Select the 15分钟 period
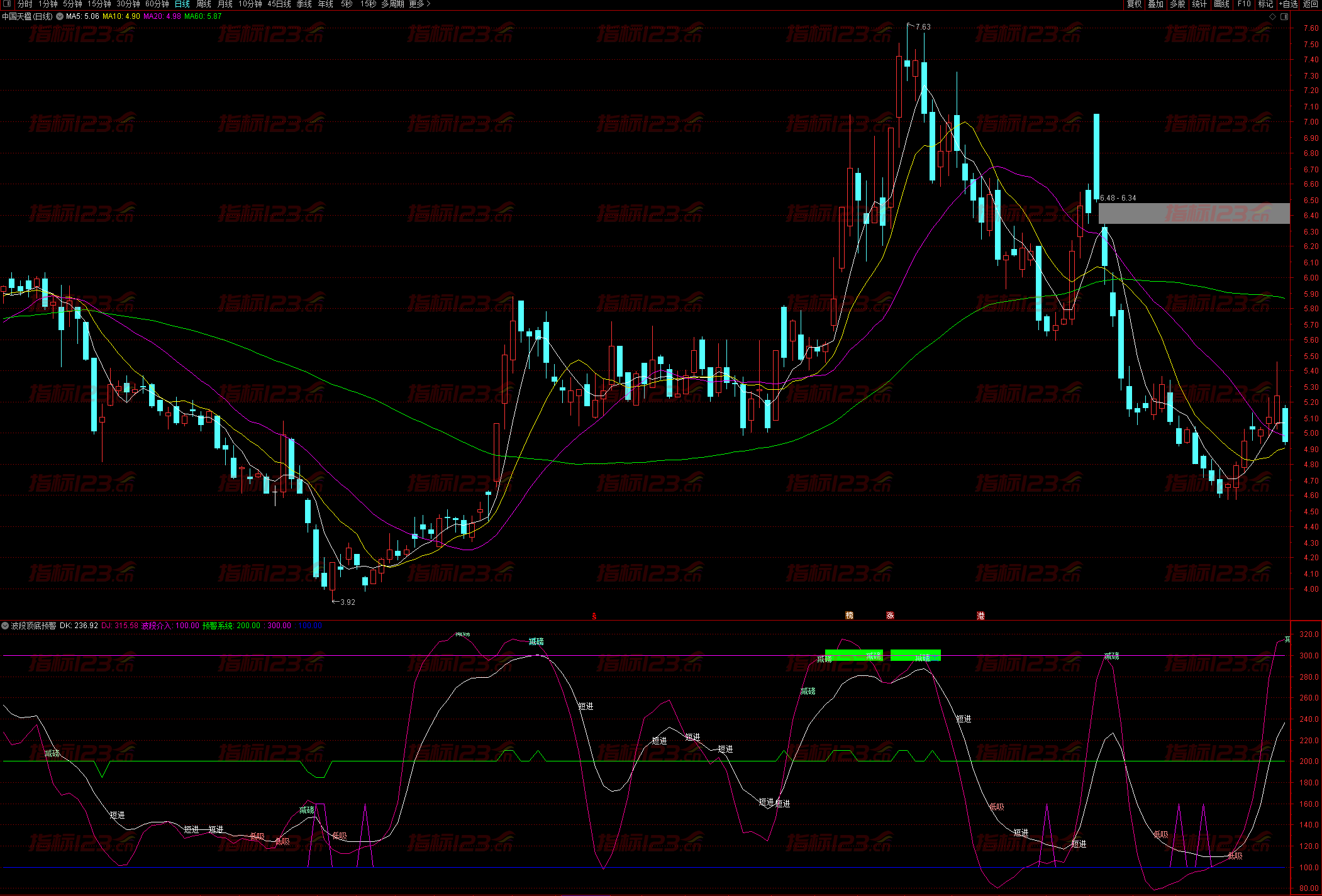The height and width of the screenshot is (896, 1322). tap(99, 4)
